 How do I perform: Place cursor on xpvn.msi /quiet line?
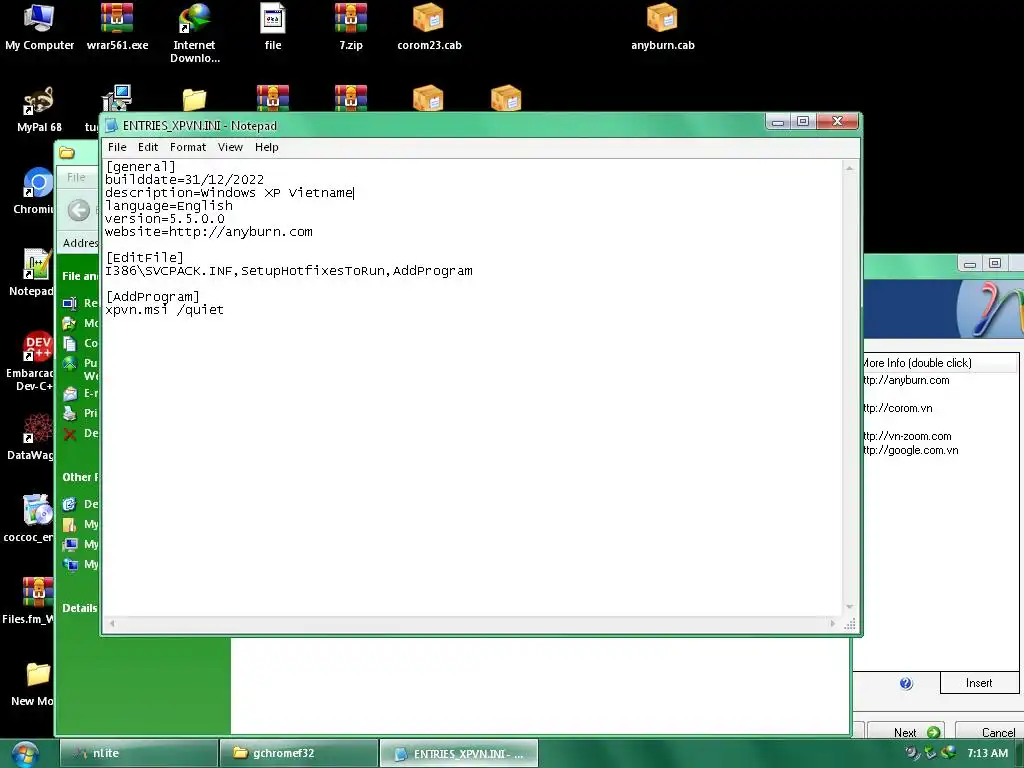tap(164, 310)
